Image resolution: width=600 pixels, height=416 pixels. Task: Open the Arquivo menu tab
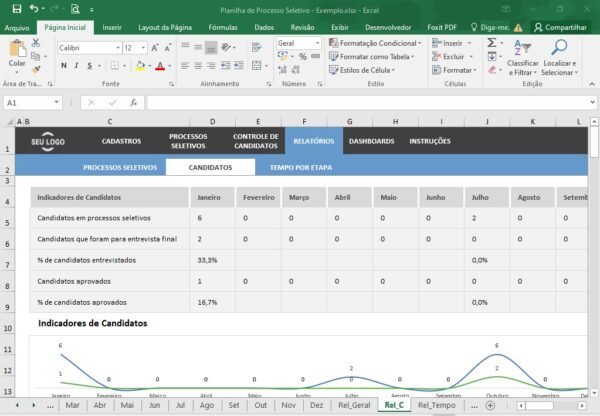(x=17, y=28)
